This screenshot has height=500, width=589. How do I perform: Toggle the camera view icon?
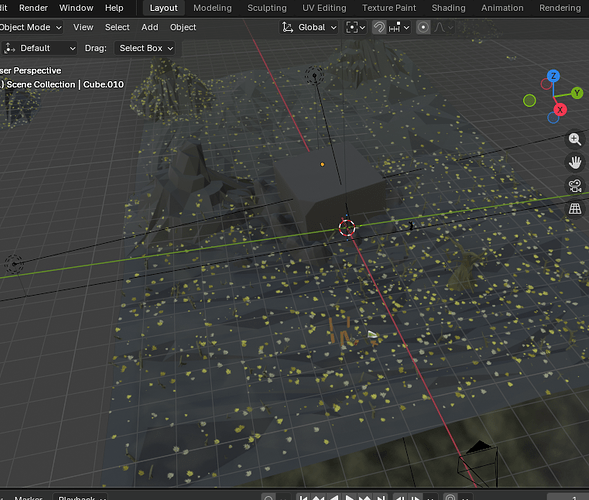pos(575,186)
